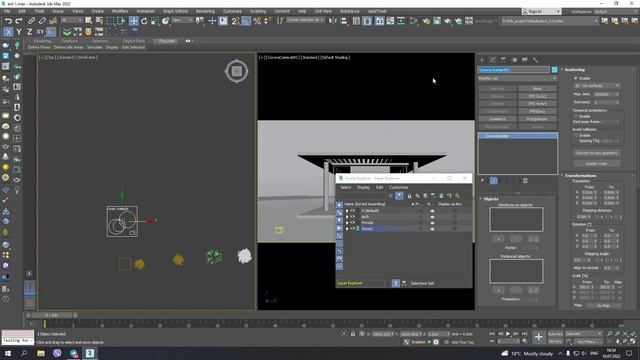The width and height of the screenshot is (640, 360).
Task: Click the Scatter Lister button
Action: tap(597, 164)
